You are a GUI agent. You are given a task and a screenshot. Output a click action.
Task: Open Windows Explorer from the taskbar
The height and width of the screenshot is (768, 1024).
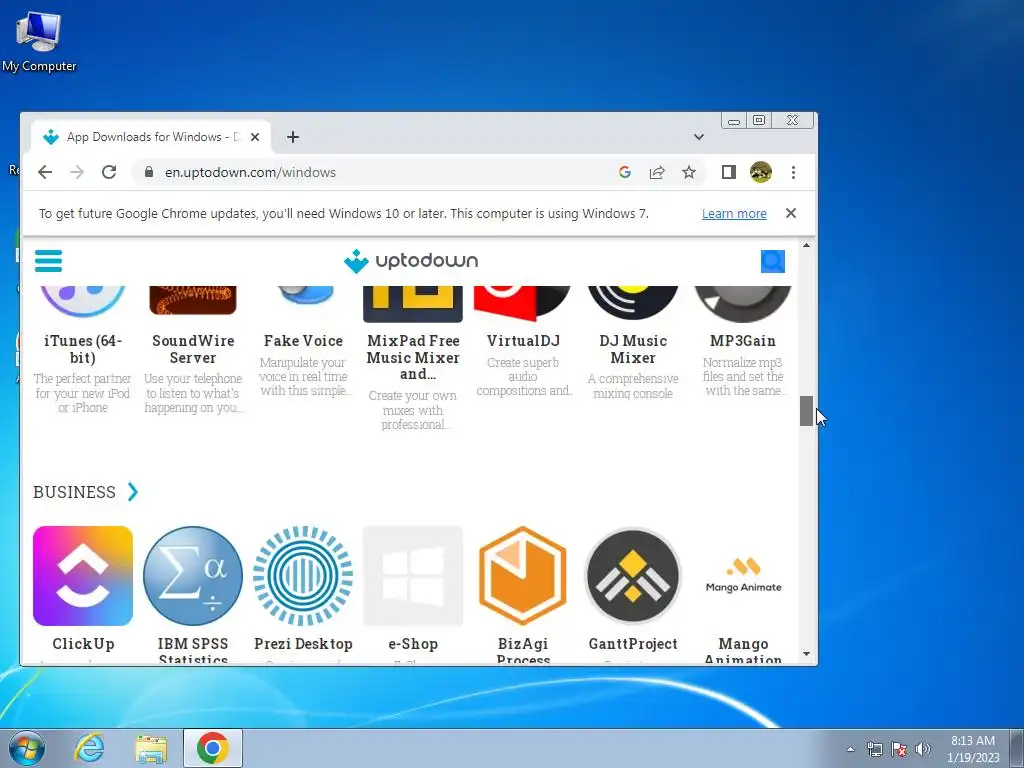point(151,748)
